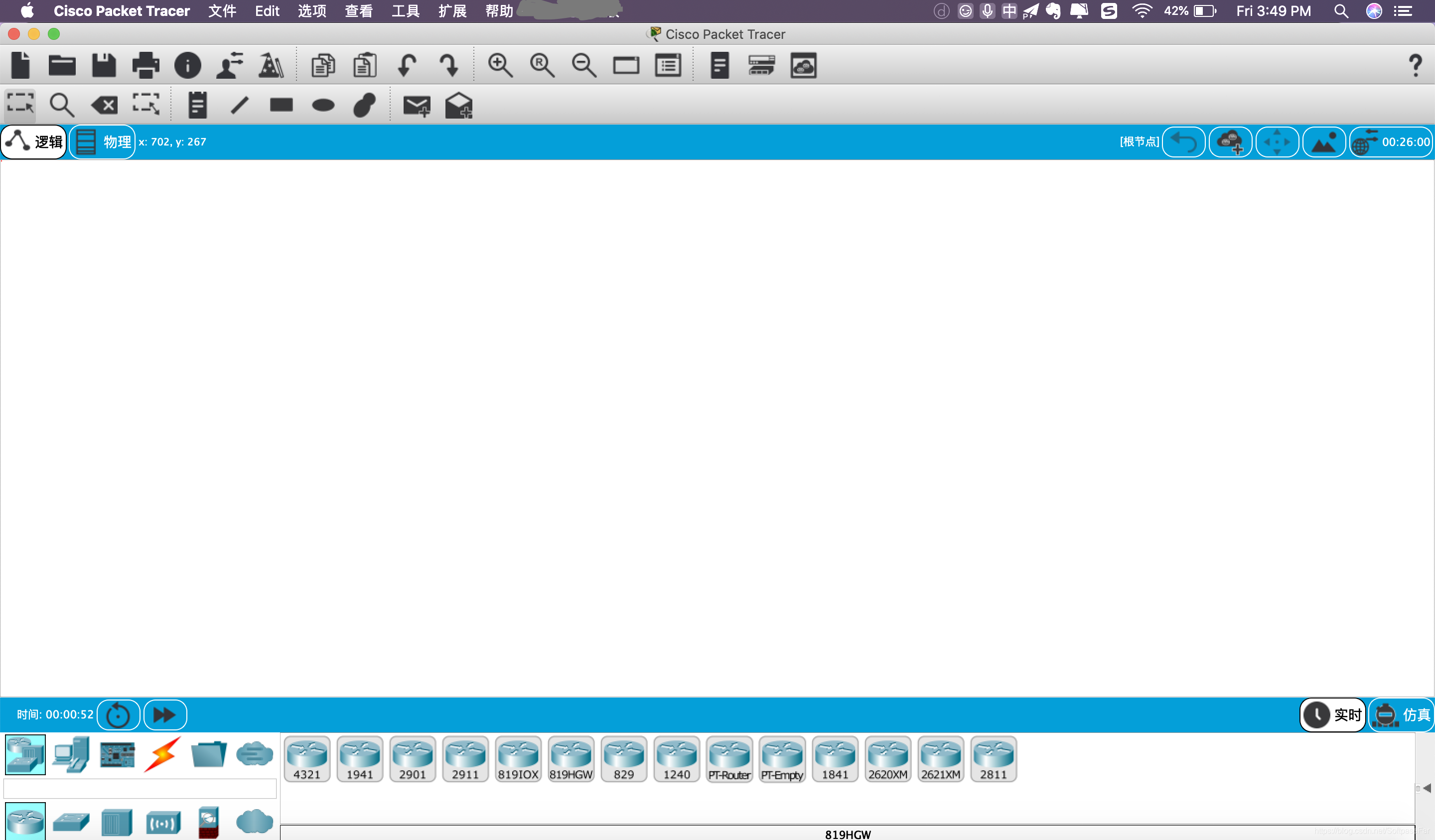
Task: Draw a rectangle shape
Action: coord(282,105)
